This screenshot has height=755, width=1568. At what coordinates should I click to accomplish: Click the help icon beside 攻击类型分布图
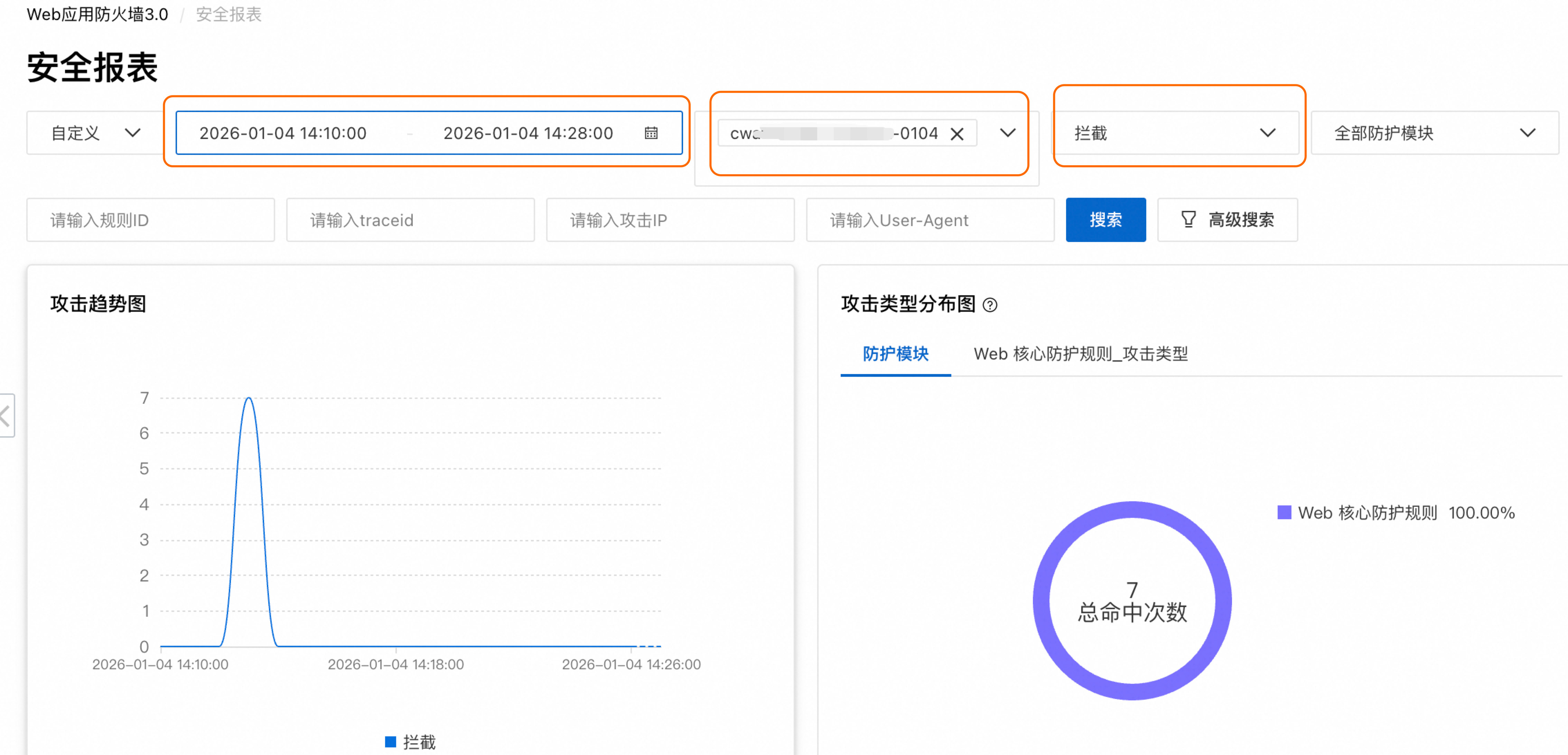990,305
